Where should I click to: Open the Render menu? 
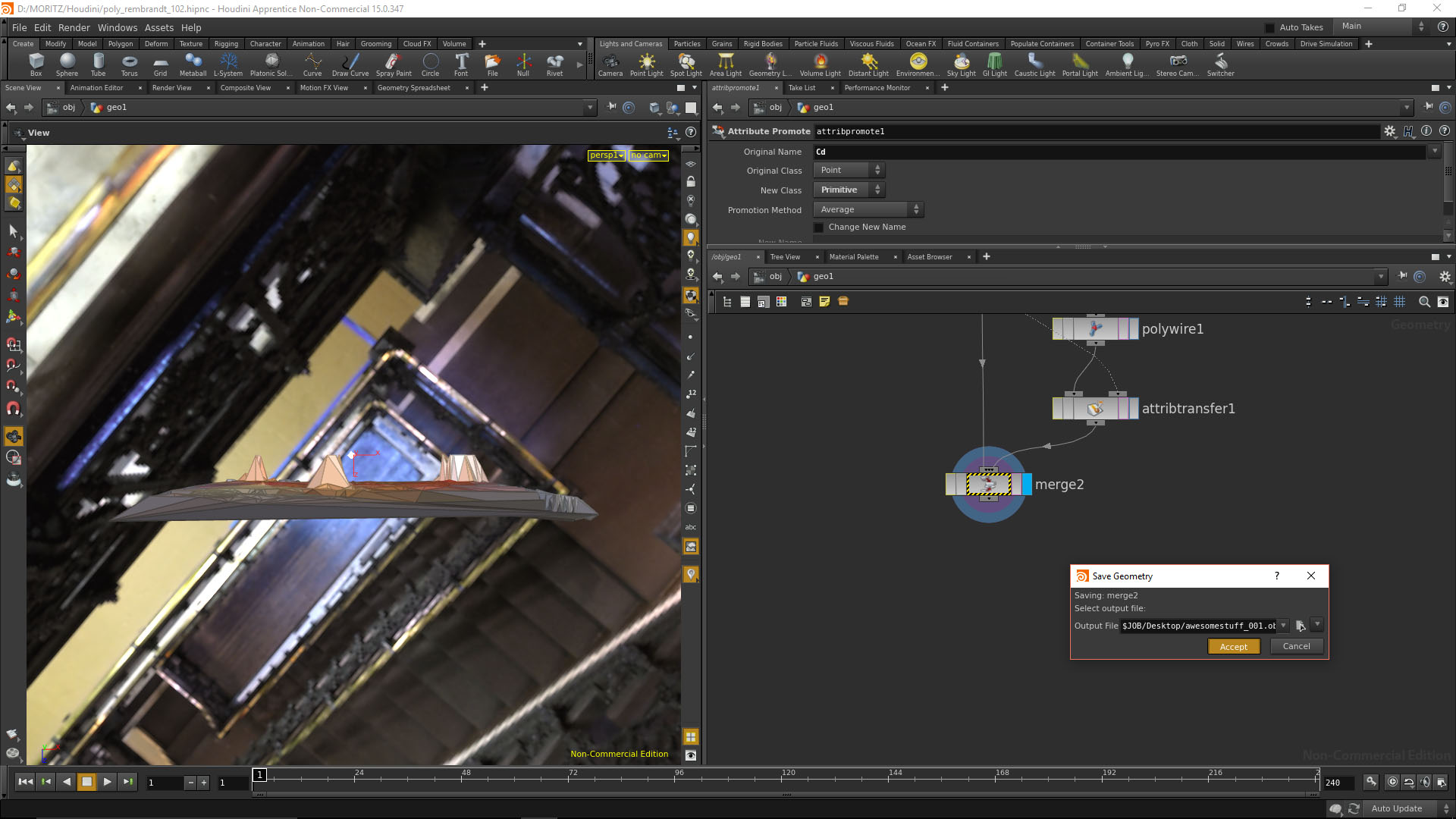(x=74, y=27)
